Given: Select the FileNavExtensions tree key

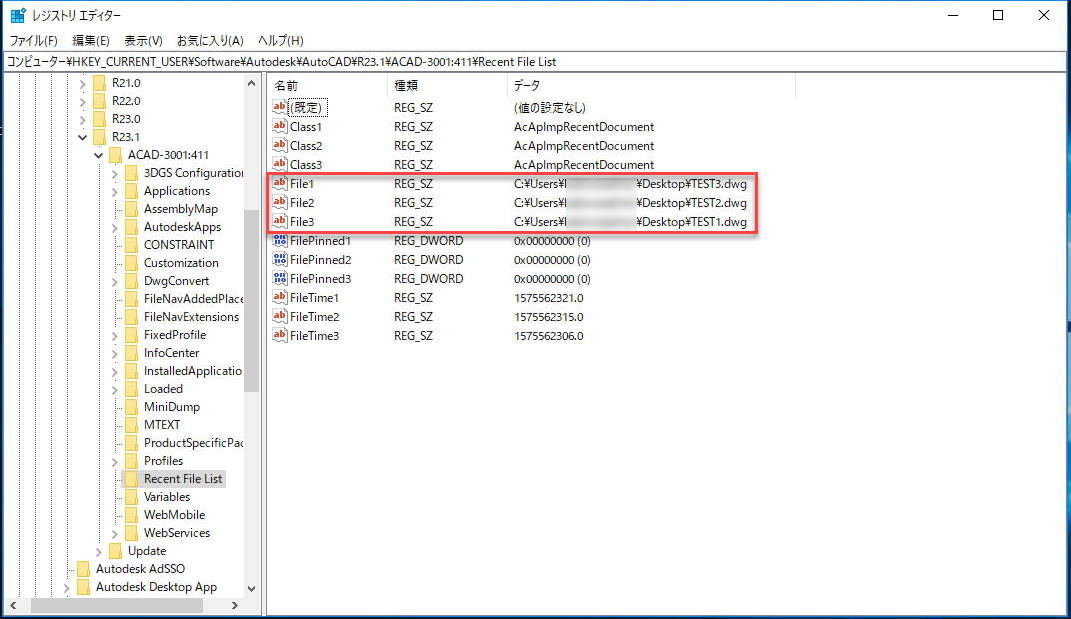Looking at the screenshot, I should click(x=191, y=317).
